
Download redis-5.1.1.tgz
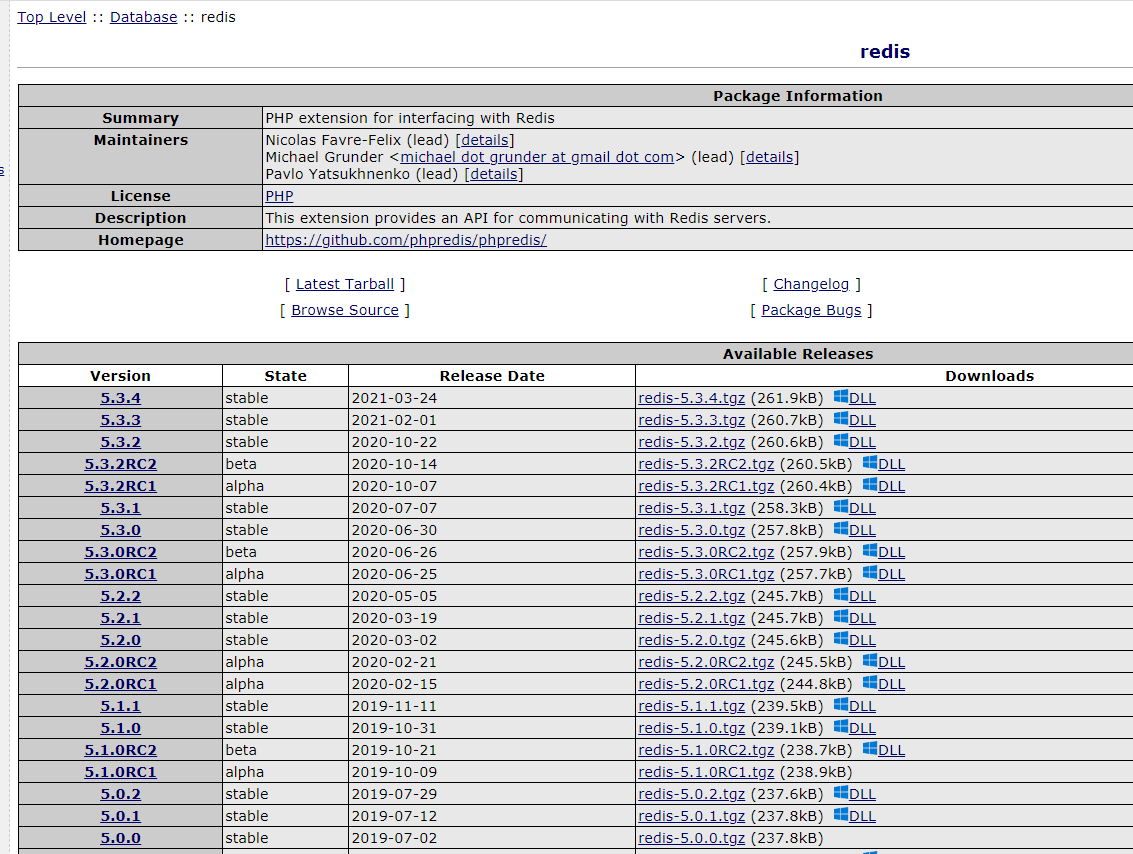(692, 706)
